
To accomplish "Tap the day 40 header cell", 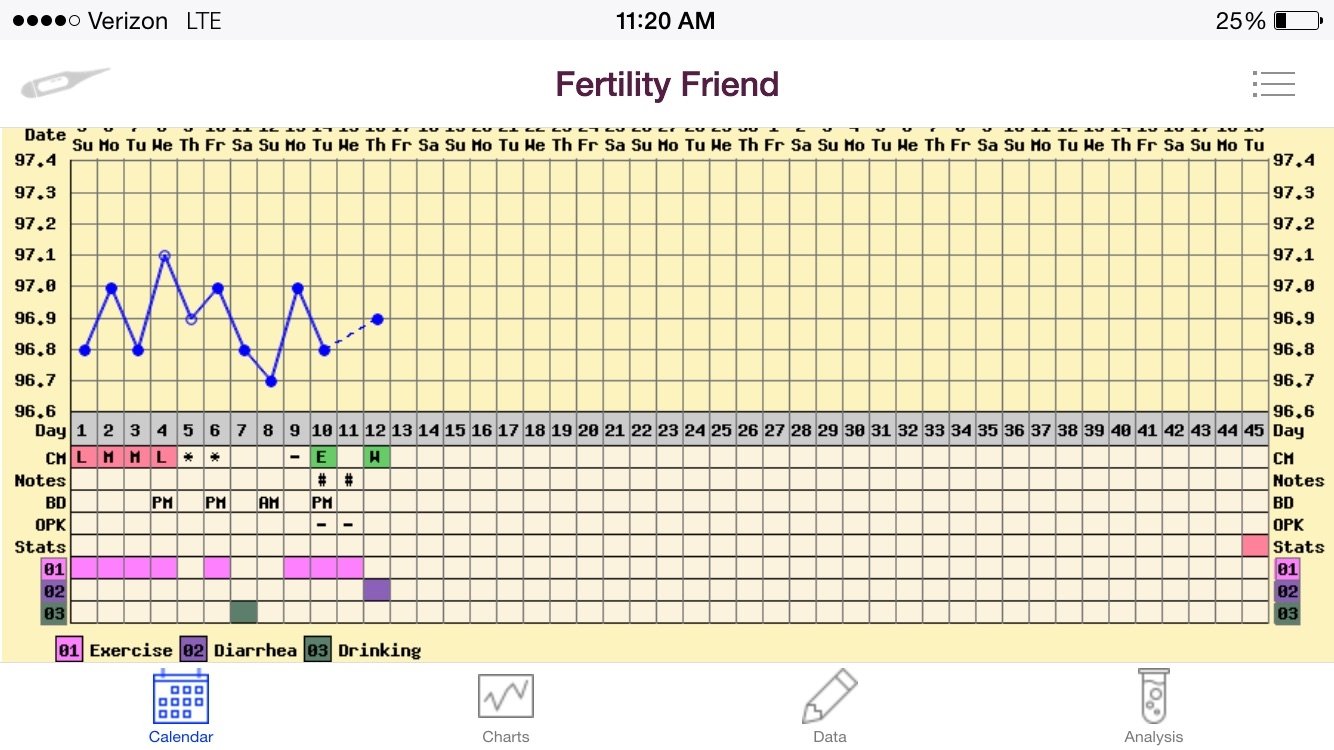I will pos(1122,430).
